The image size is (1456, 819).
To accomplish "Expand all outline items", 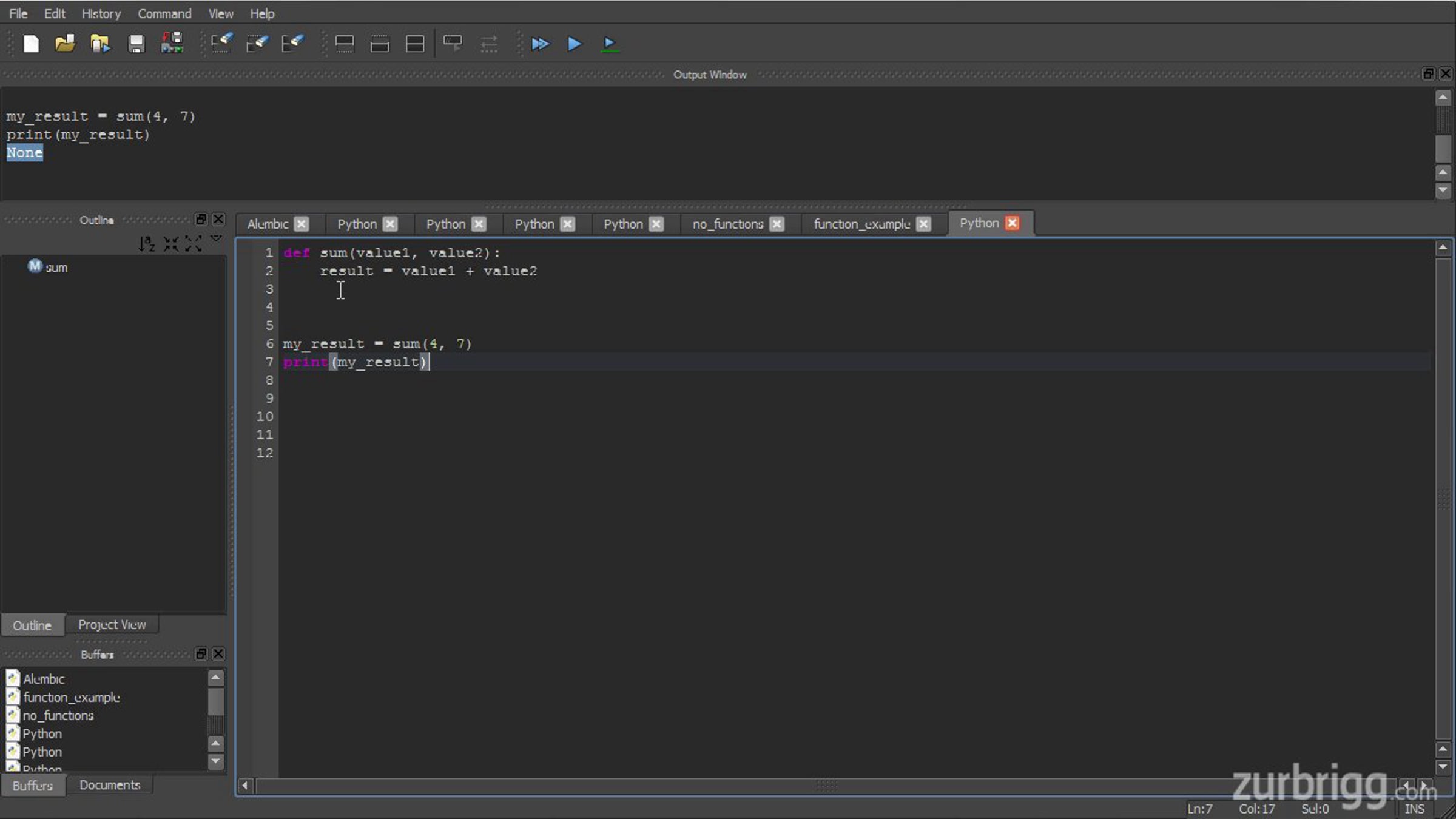I will click(194, 244).
